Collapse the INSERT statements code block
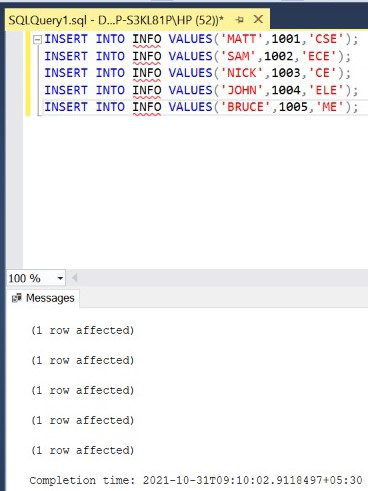Viewport: 368px width, 491px height. tap(38, 40)
